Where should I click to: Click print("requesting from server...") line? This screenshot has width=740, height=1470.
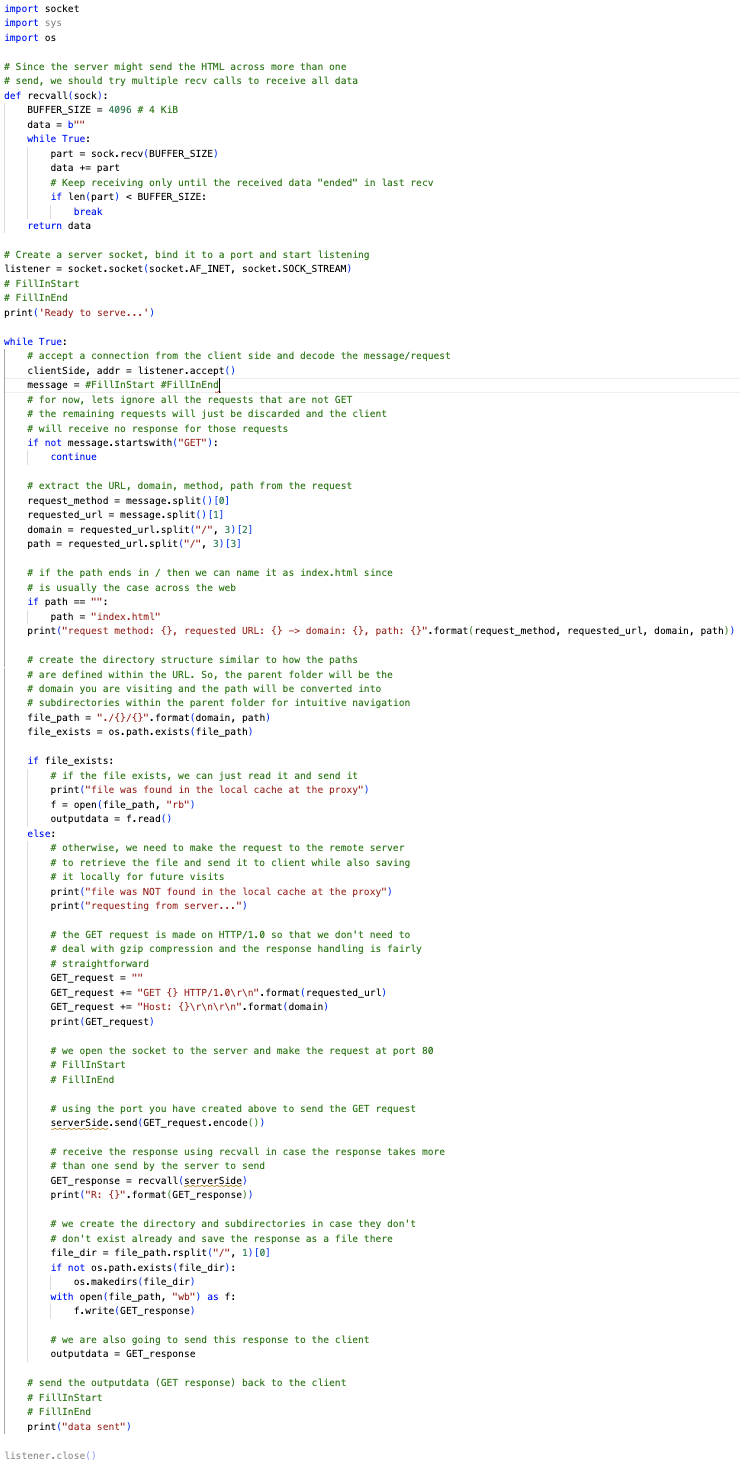point(149,905)
